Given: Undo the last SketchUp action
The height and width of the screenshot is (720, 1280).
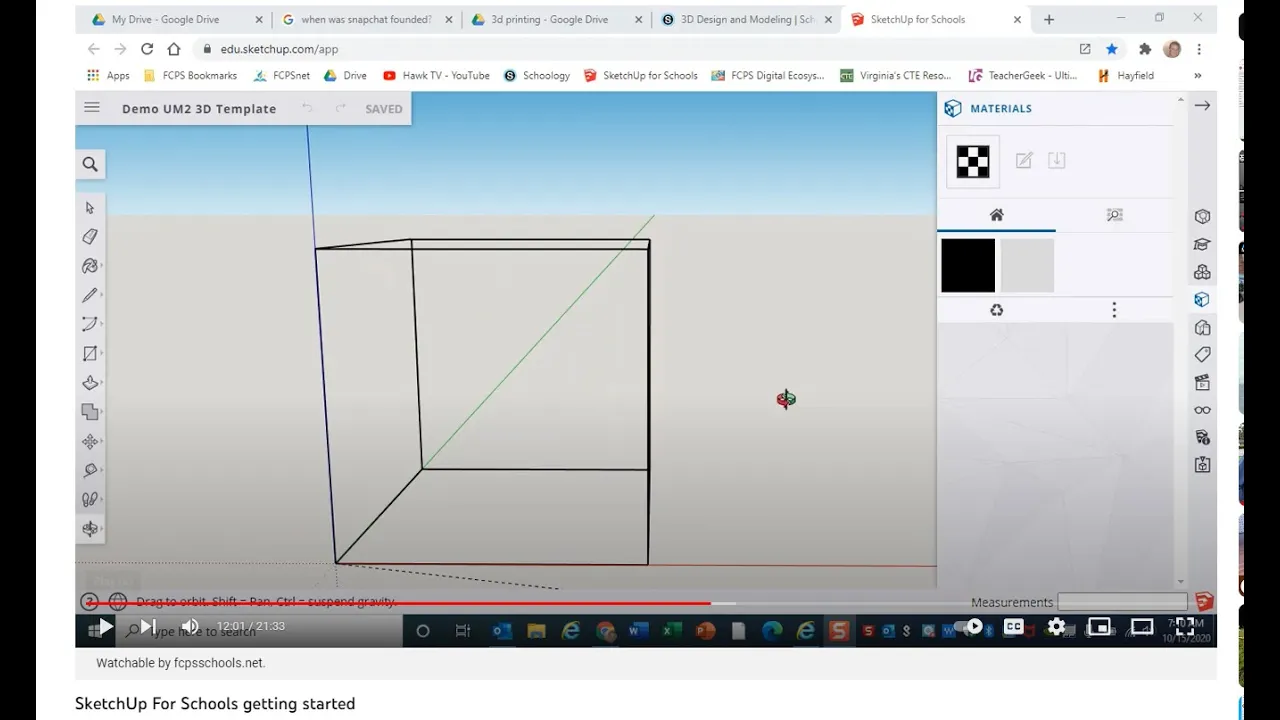Looking at the screenshot, I should pos(307,108).
